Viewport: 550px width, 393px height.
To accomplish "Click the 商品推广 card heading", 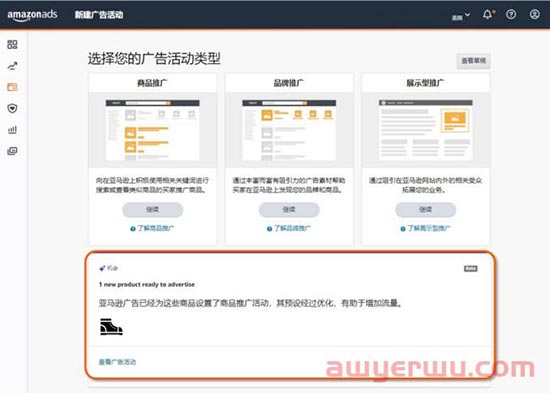I will coord(152,83).
